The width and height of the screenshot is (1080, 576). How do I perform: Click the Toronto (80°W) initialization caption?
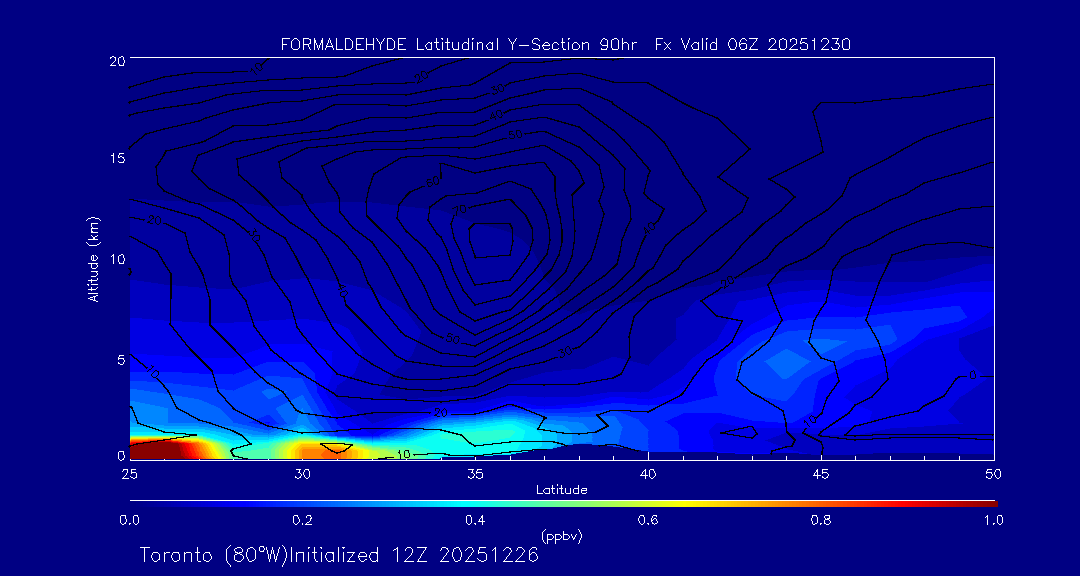(x=339, y=555)
